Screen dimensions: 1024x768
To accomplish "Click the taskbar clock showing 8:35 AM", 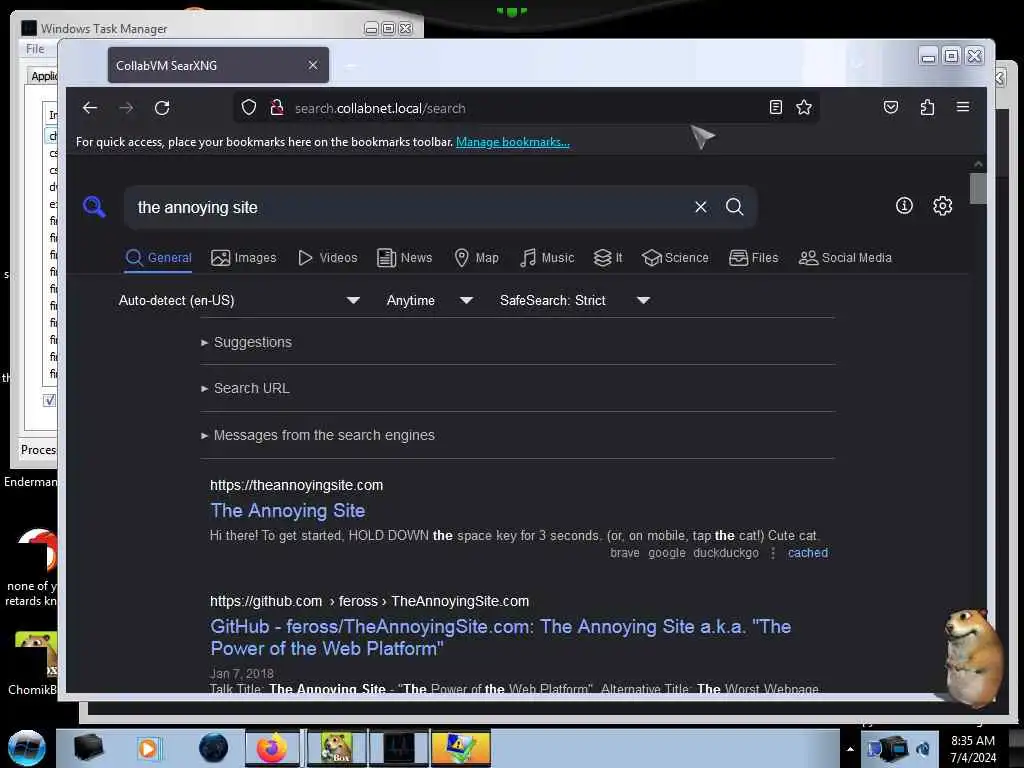I will 973,749.
